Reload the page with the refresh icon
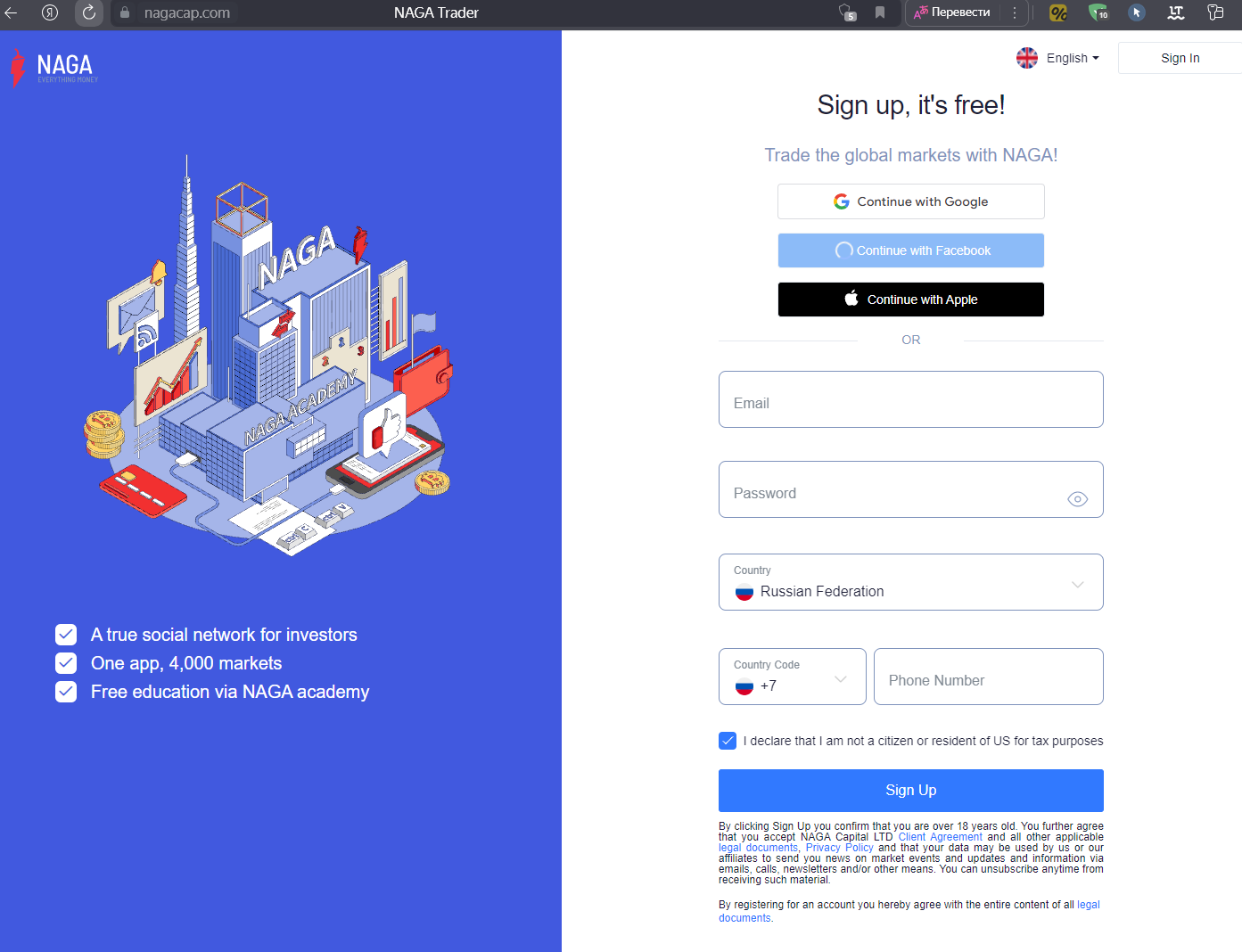 [x=88, y=12]
